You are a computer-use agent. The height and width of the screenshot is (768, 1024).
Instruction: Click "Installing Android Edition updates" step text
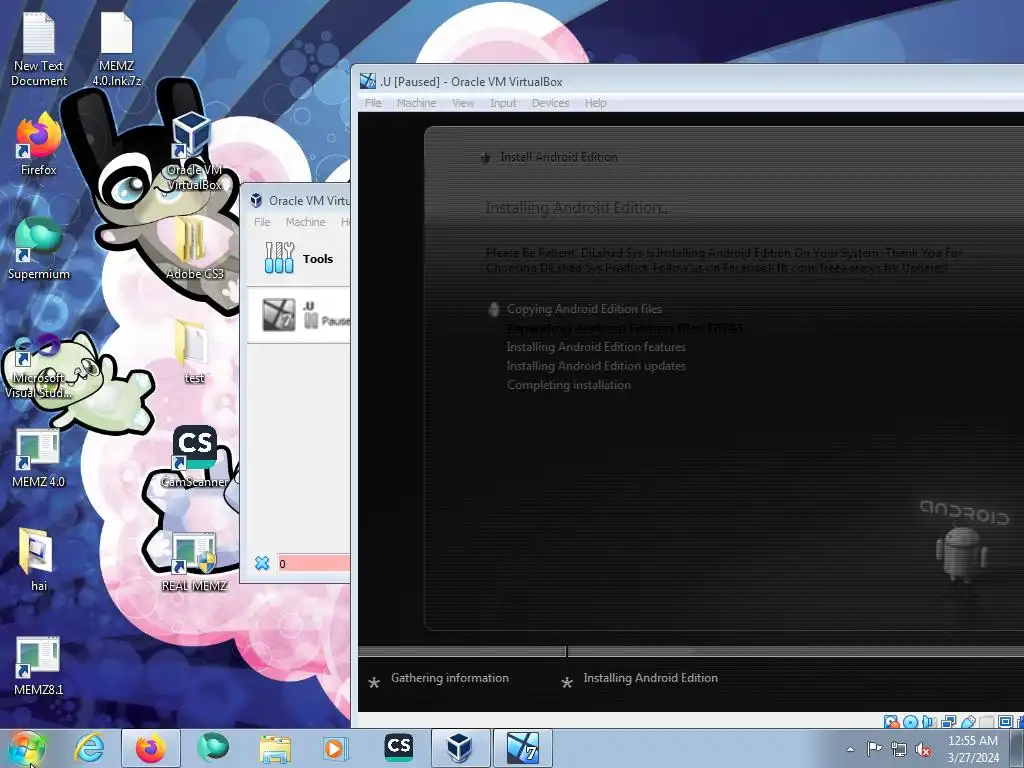tap(596, 366)
